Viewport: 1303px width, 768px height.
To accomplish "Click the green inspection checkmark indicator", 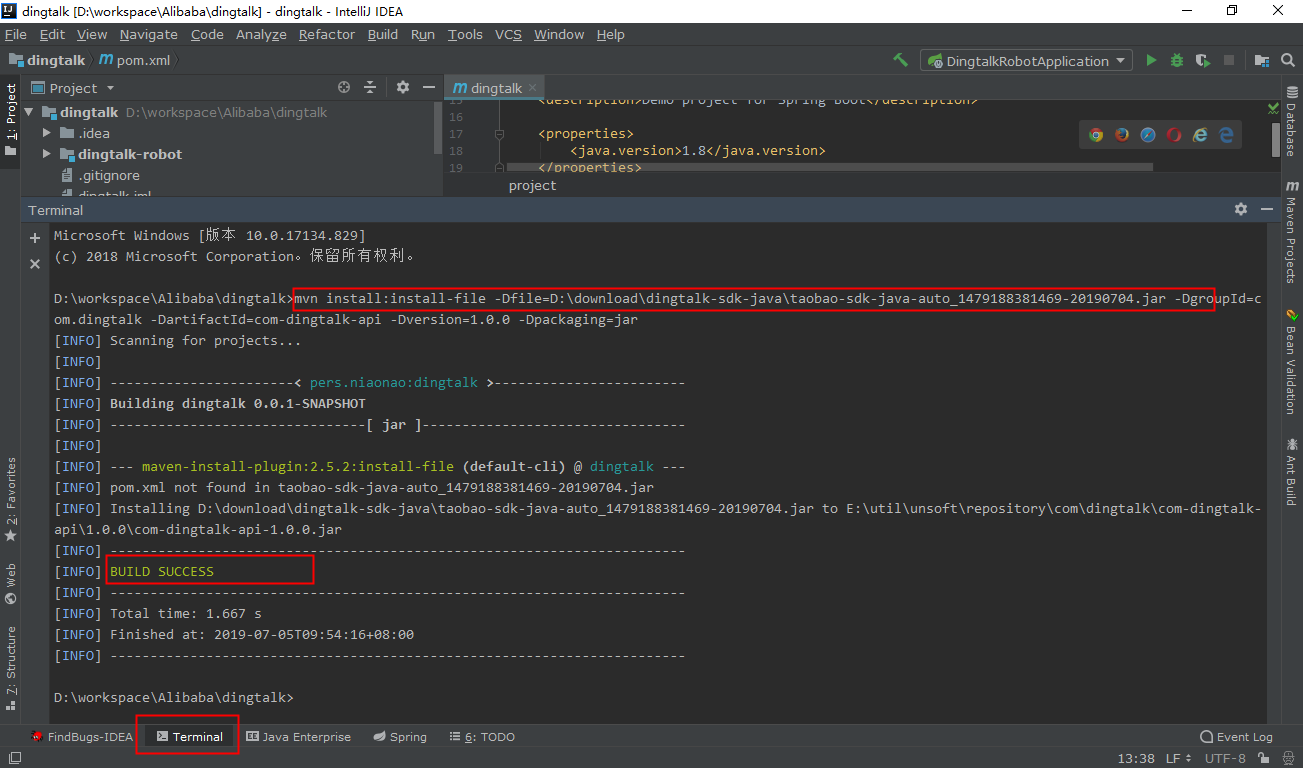I will pyautogui.click(x=1274, y=106).
